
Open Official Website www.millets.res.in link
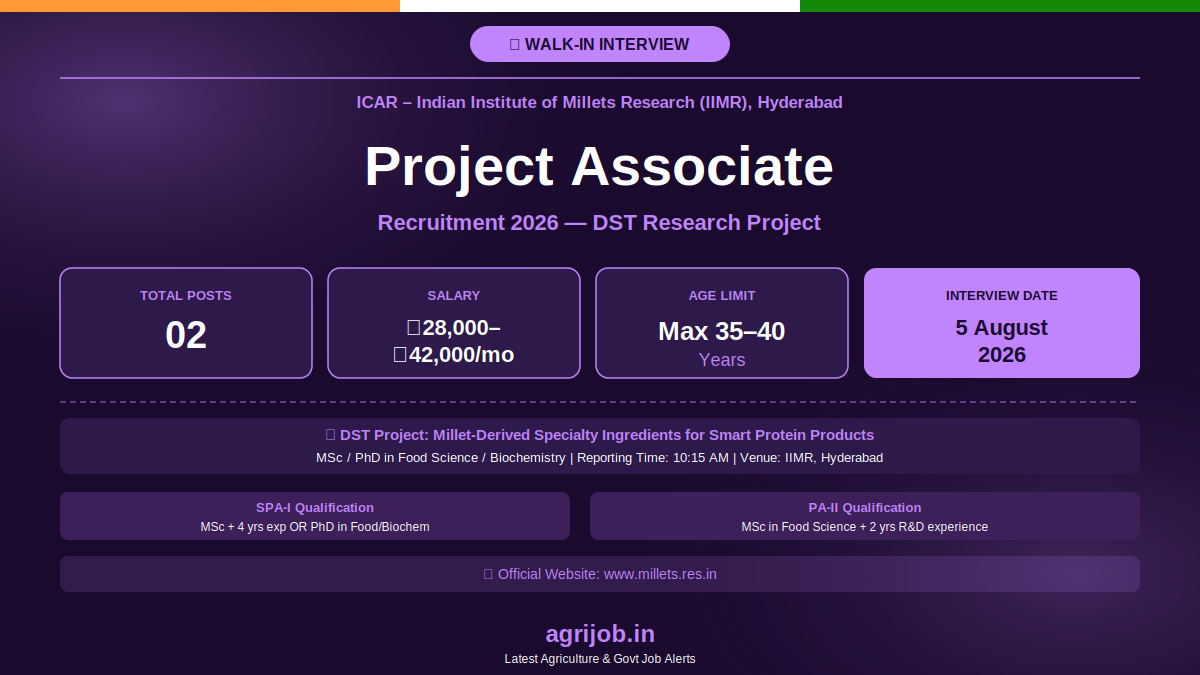[x=600, y=574]
